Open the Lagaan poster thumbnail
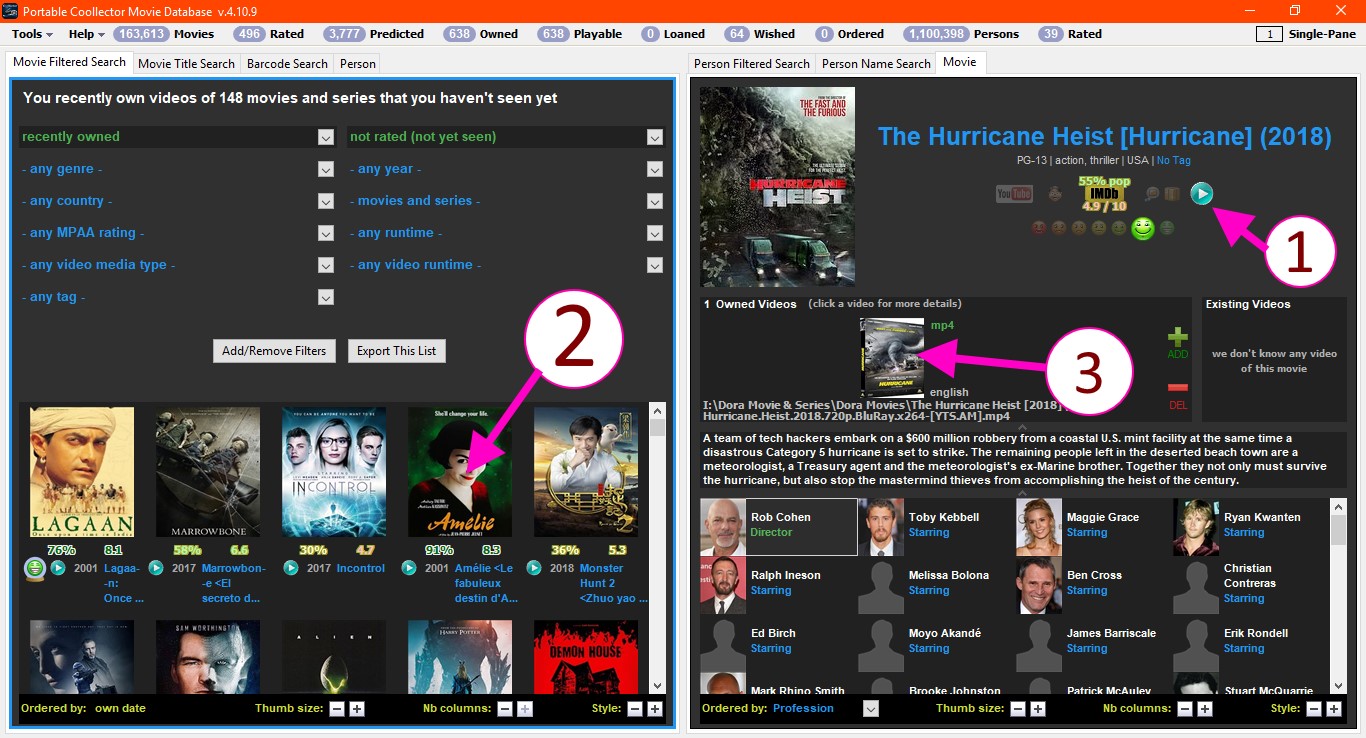The width and height of the screenshot is (1366, 738). click(x=82, y=472)
